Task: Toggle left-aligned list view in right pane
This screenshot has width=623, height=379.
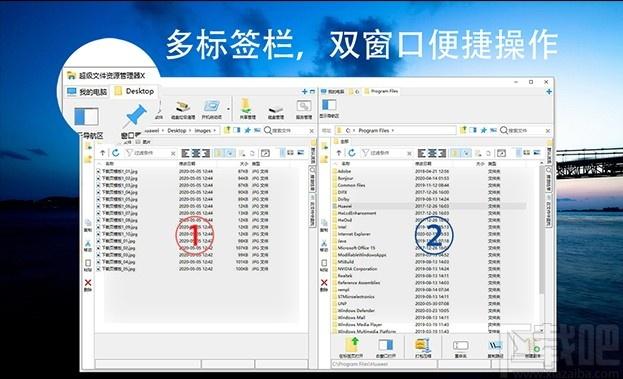Action: [422, 153]
